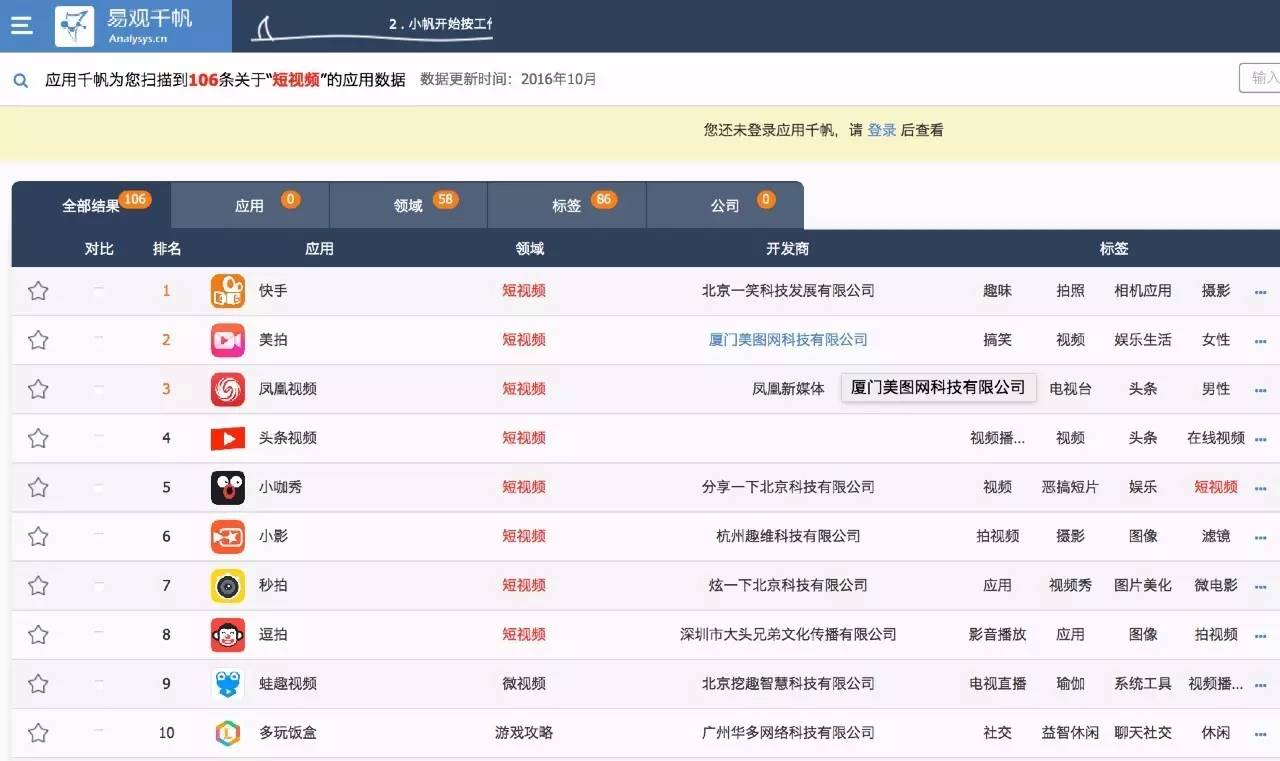Click the 趣味 tag in 快手 row
Viewport: 1280px width, 761px height.
point(997,291)
